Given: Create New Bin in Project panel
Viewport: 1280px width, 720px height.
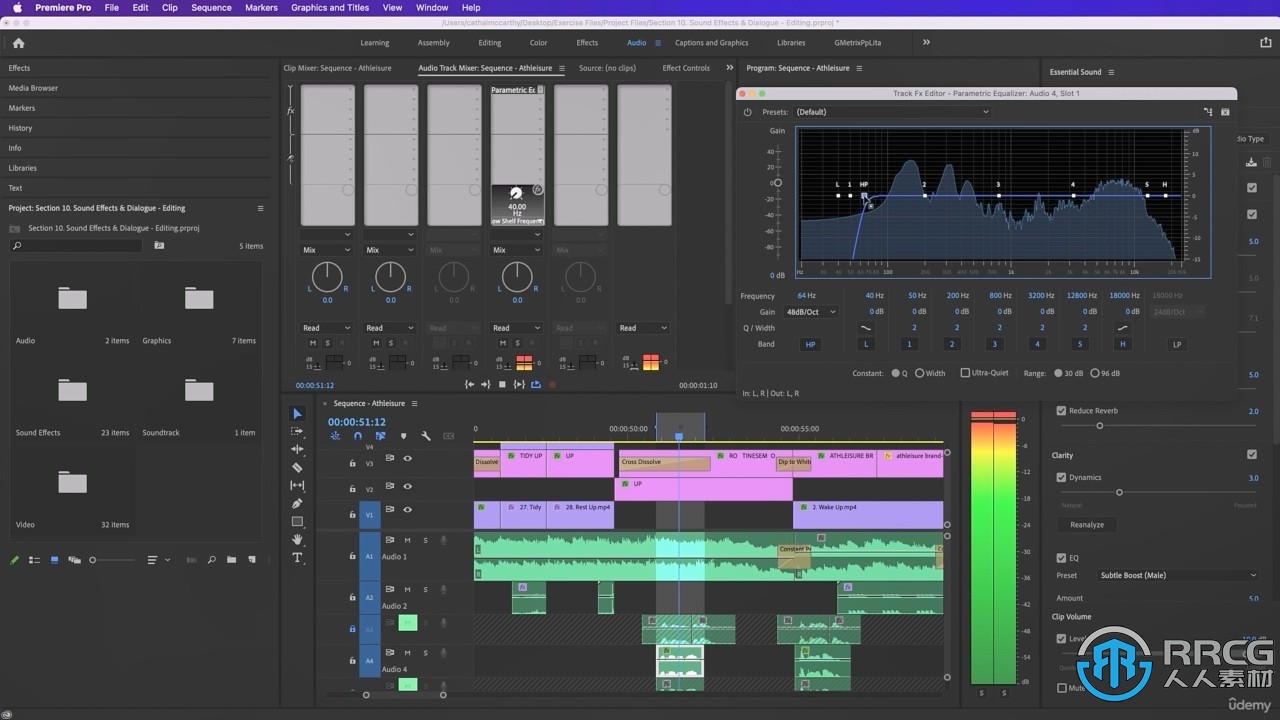Looking at the screenshot, I should [x=231, y=560].
